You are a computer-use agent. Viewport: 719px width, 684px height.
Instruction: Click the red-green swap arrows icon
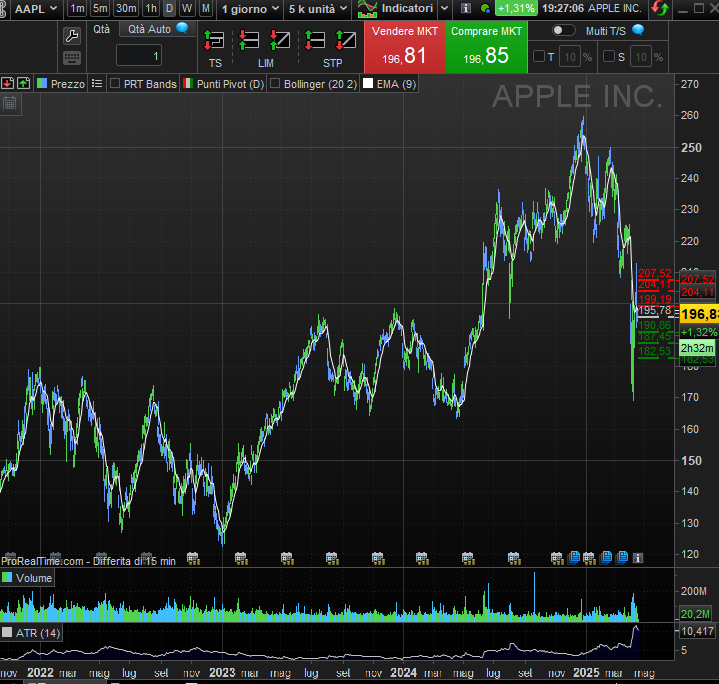pos(659,8)
